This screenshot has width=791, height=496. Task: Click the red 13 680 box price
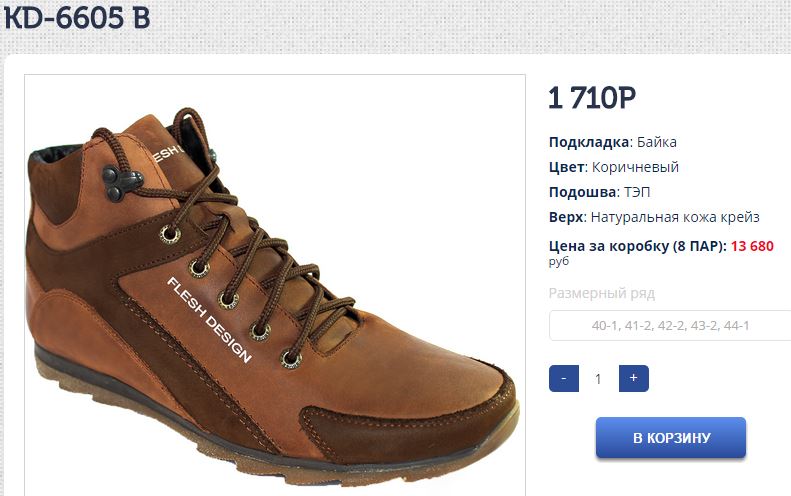click(x=752, y=246)
